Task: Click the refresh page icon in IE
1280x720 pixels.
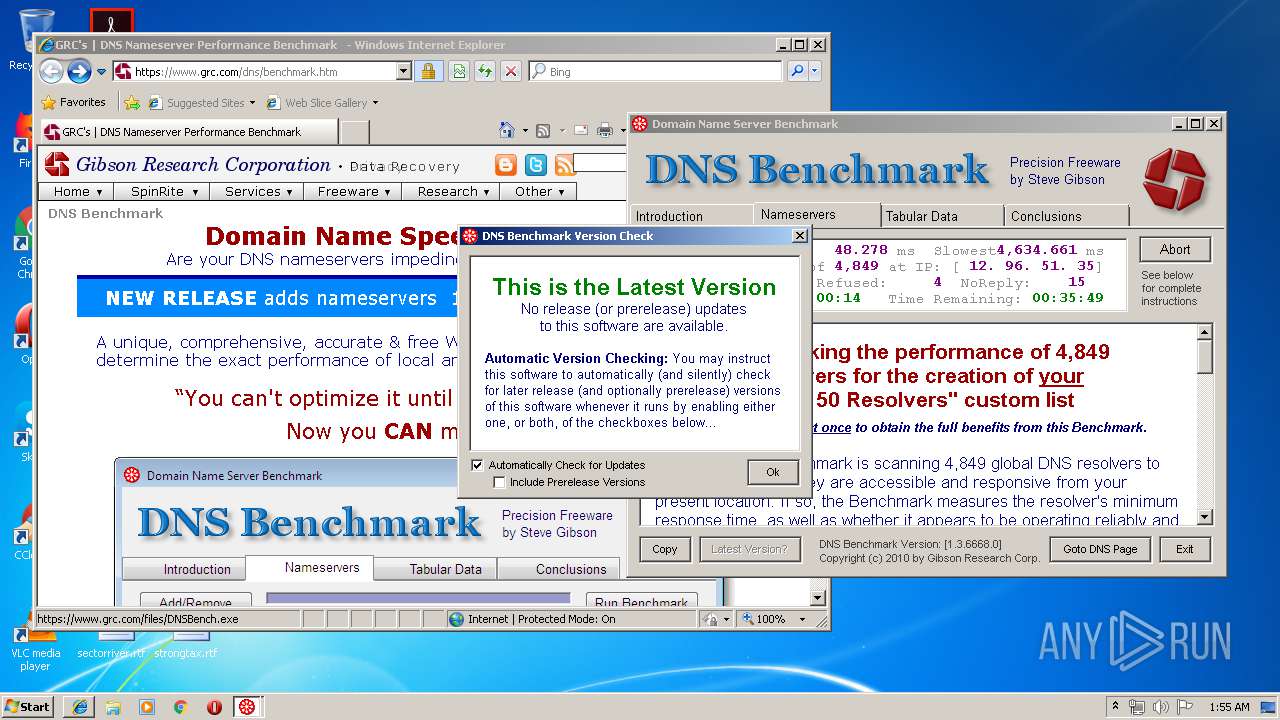Action: (484, 71)
